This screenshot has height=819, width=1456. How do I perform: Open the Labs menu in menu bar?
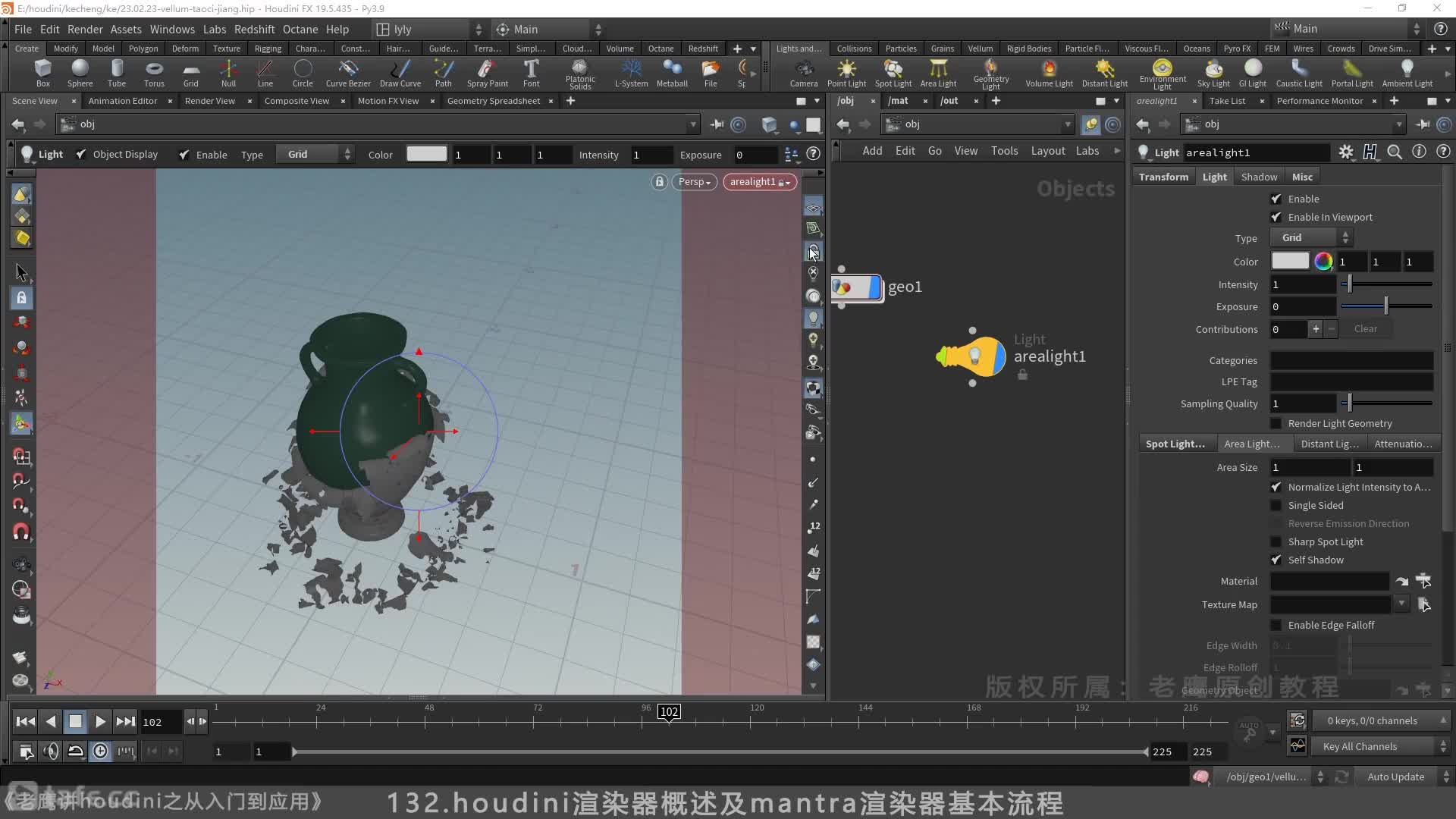213,29
